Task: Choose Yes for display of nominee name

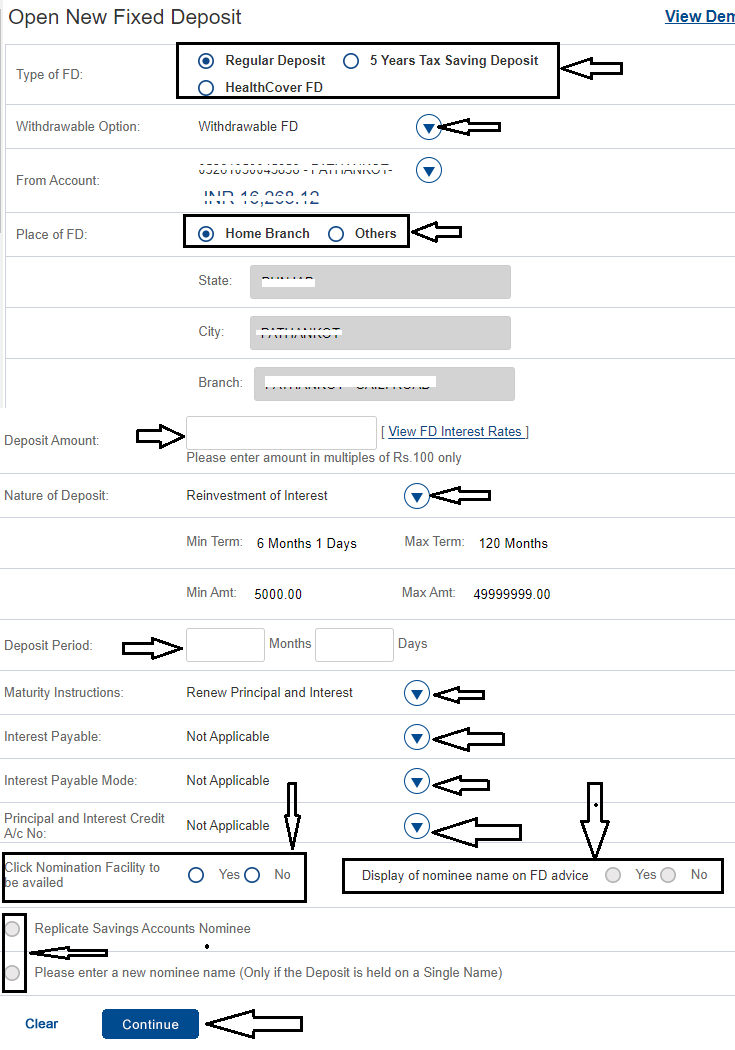Action: [x=612, y=875]
